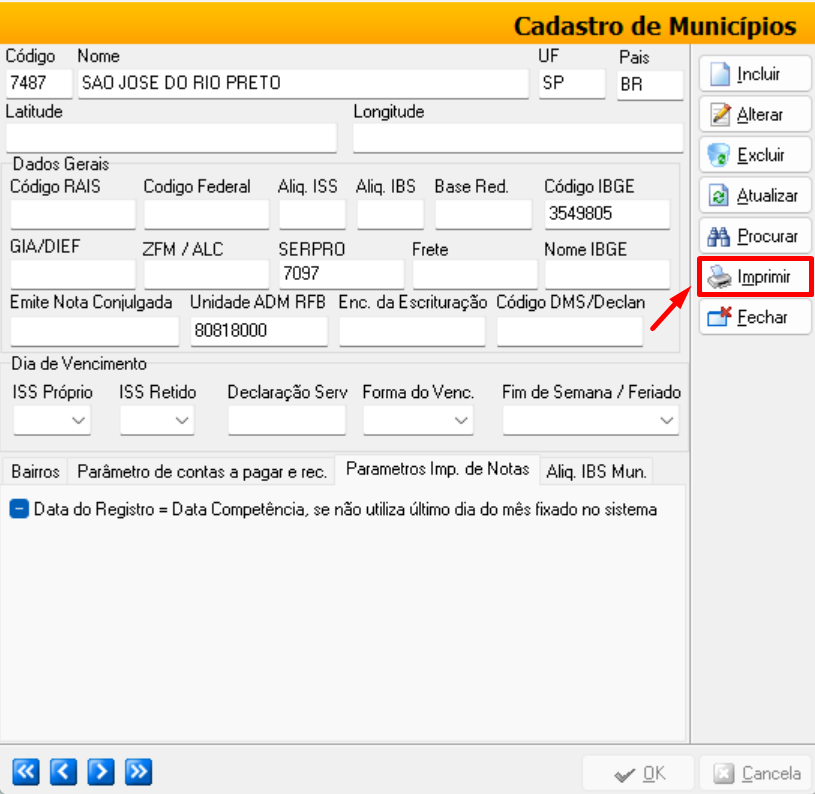Click the Cancela button
The width and height of the screenshot is (815, 794).
point(757,773)
